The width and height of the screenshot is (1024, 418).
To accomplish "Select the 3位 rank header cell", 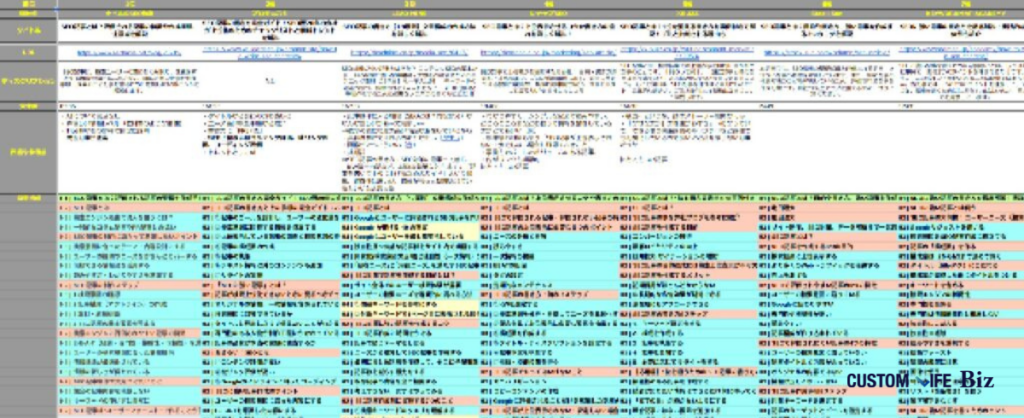I will [409, 4].
